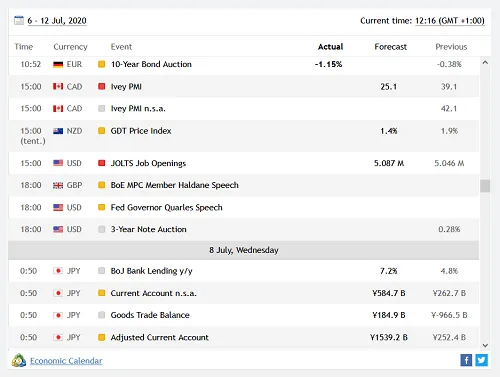This screenshot has height=377, width=500.
Task: Open the Economic Calendar link
Action: 66,361
